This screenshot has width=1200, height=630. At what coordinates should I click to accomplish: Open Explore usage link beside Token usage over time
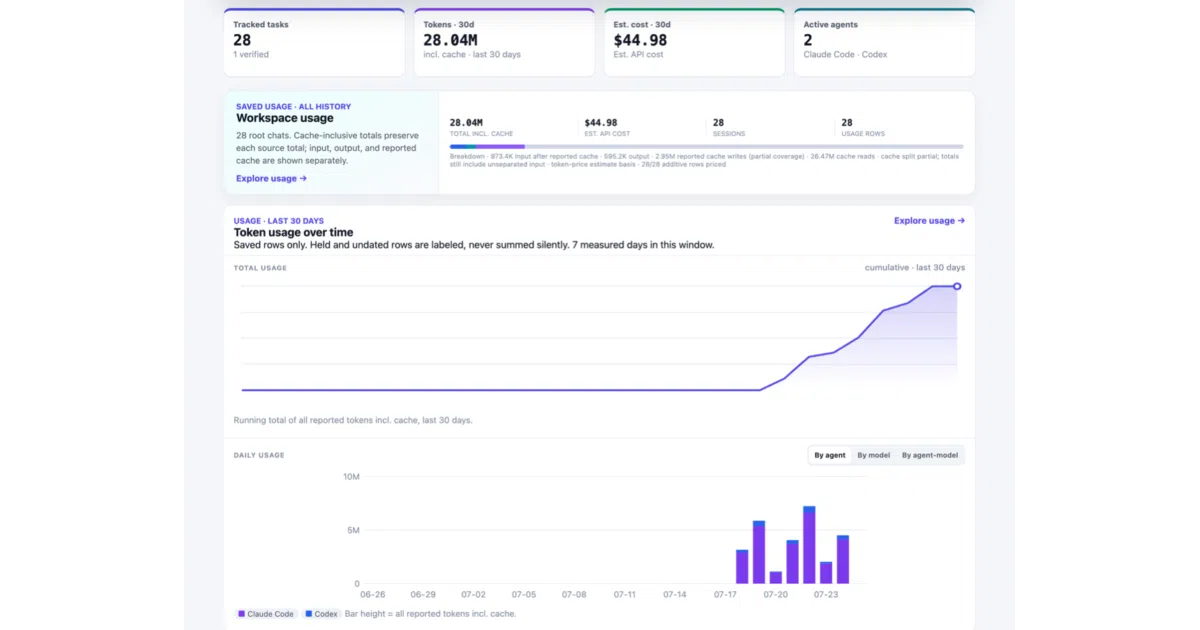pyautogui.click(x=929, y=221)
